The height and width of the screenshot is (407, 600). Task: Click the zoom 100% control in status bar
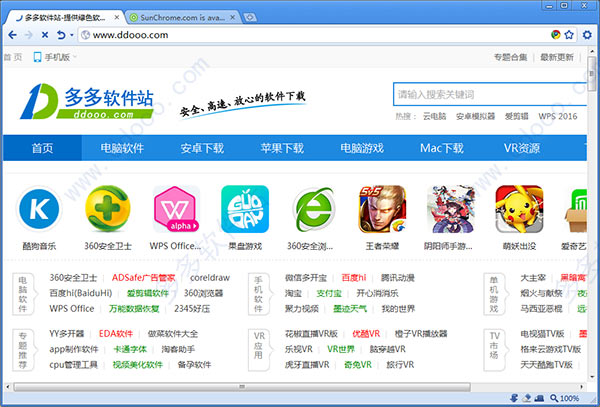564,399
